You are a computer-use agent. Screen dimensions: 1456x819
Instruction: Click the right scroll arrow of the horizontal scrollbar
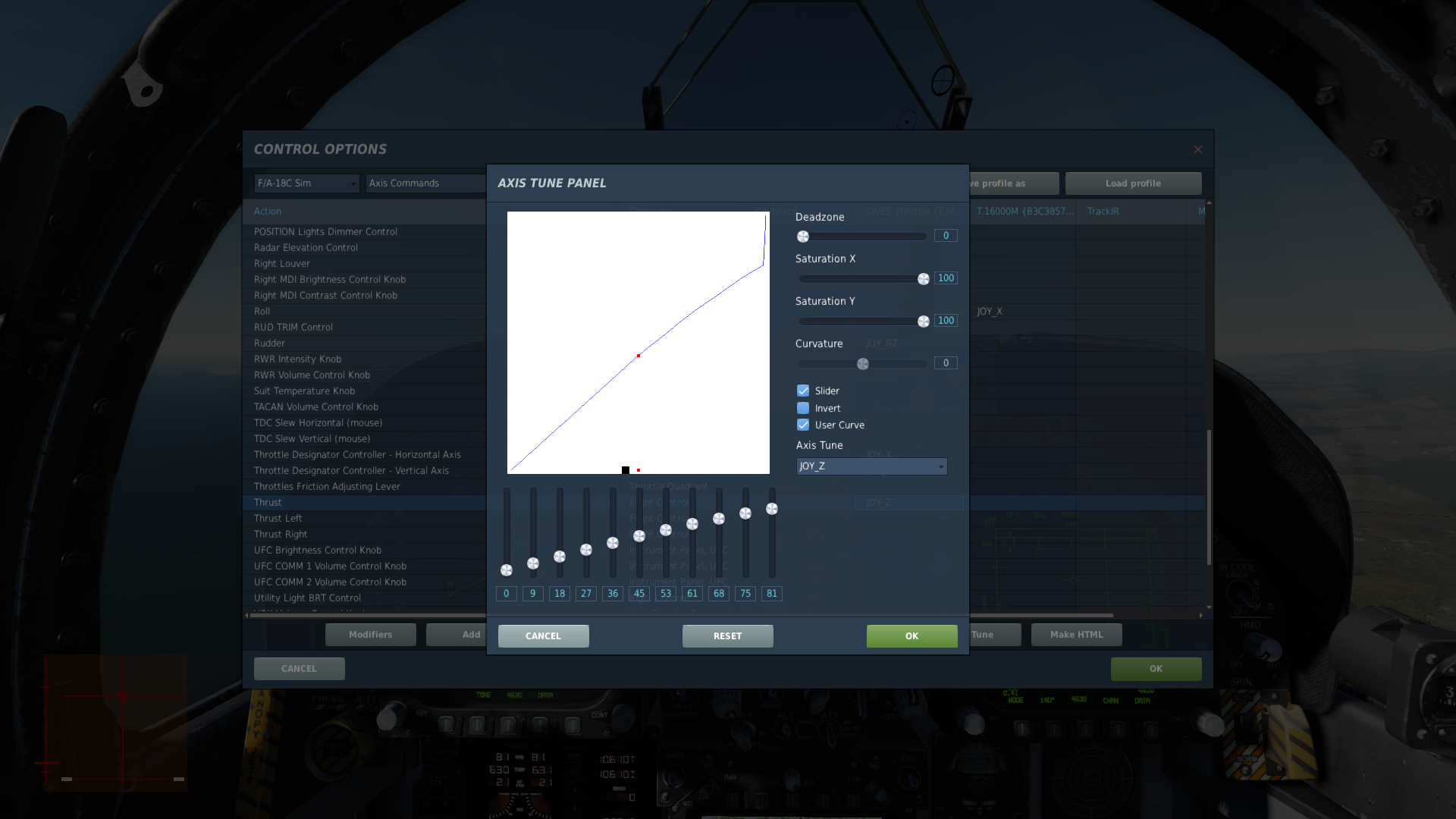[1201, 615]
